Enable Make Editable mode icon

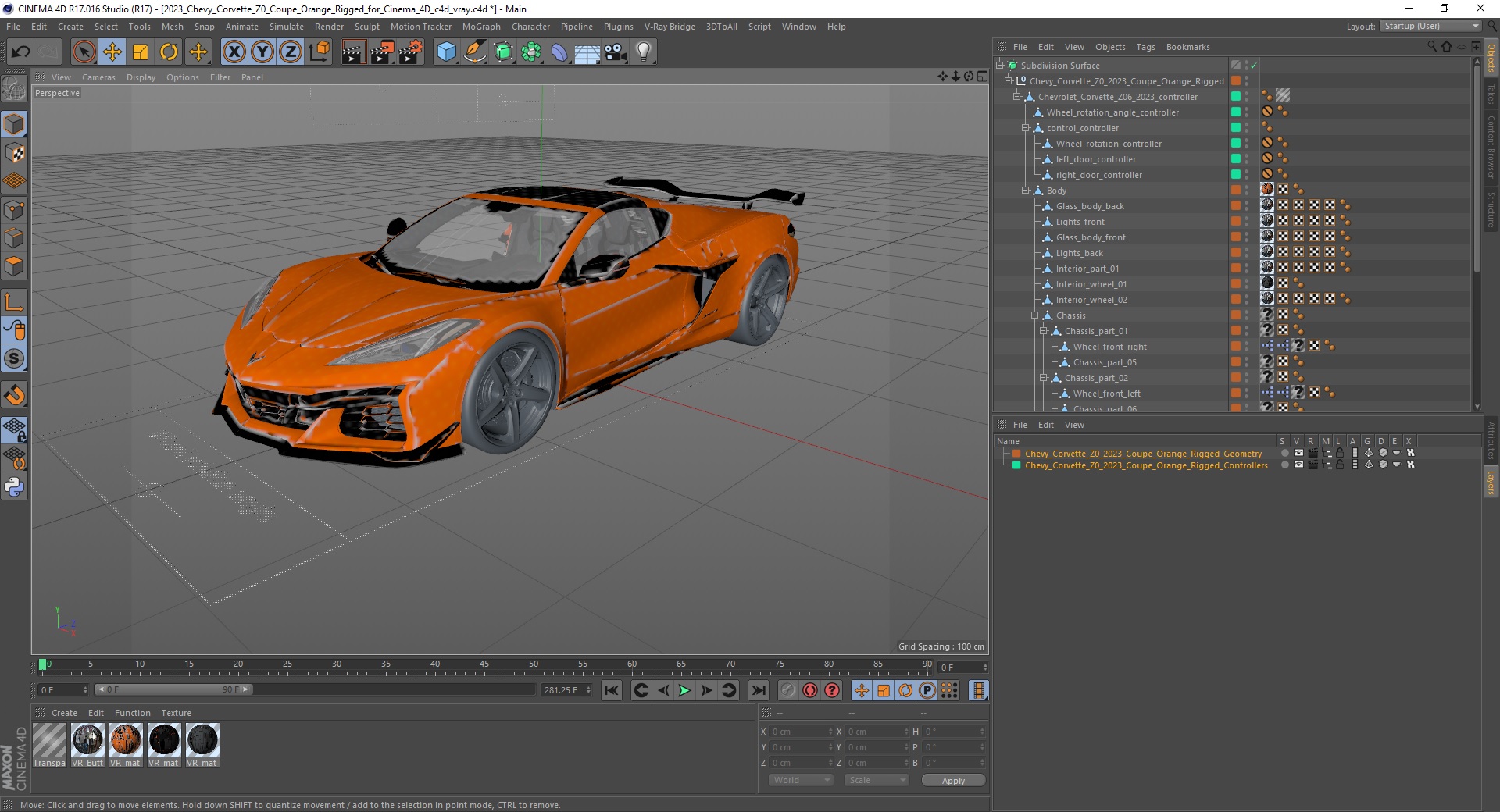click(x=14, y=89)
